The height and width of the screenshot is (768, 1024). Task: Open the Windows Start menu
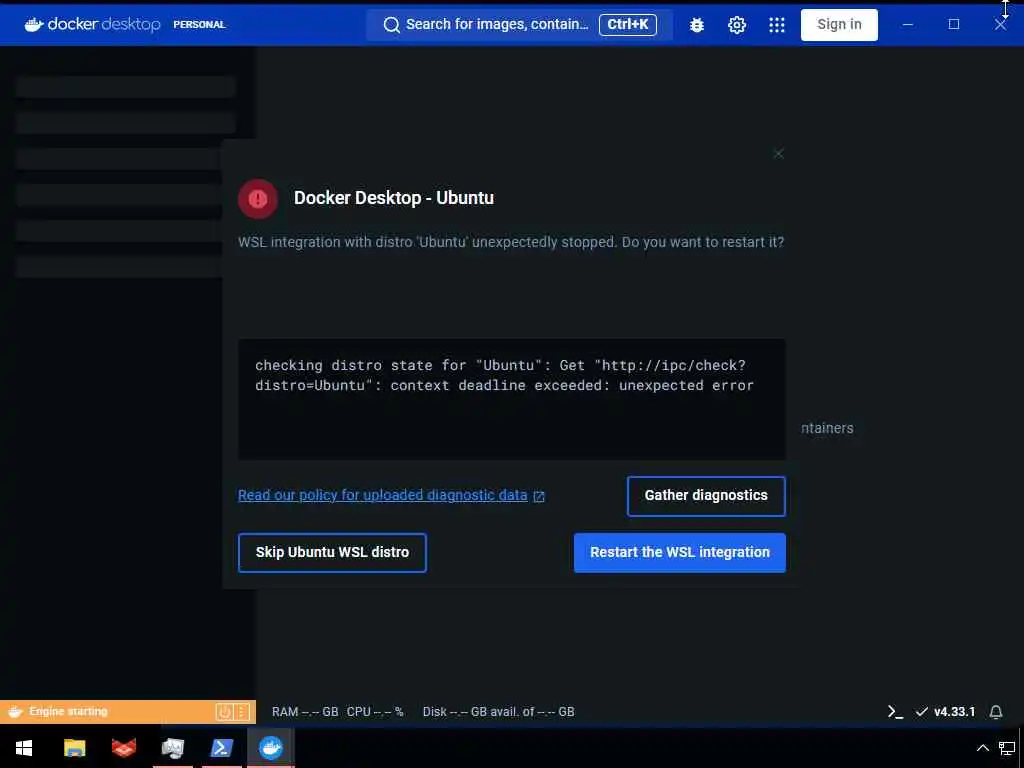[24, 748]
